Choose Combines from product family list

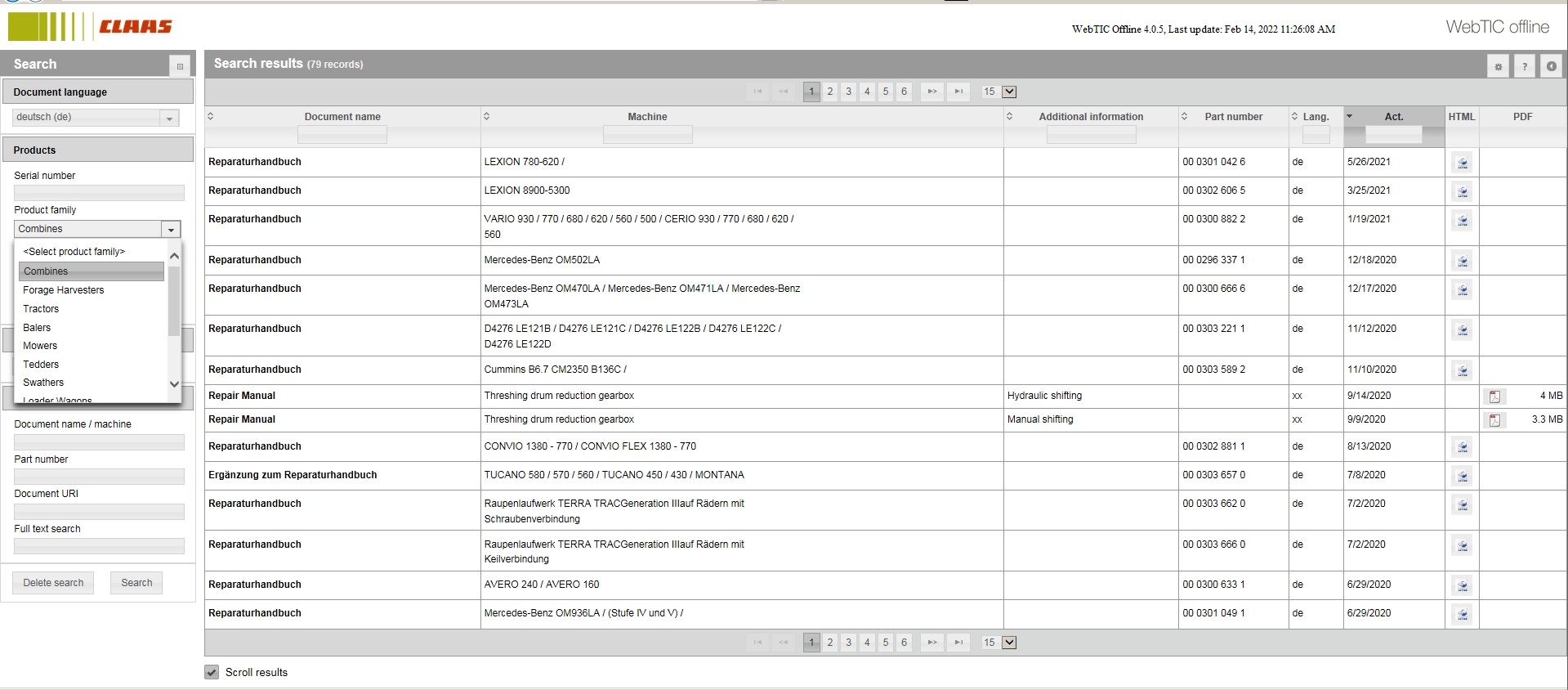(x=92, y=271)
